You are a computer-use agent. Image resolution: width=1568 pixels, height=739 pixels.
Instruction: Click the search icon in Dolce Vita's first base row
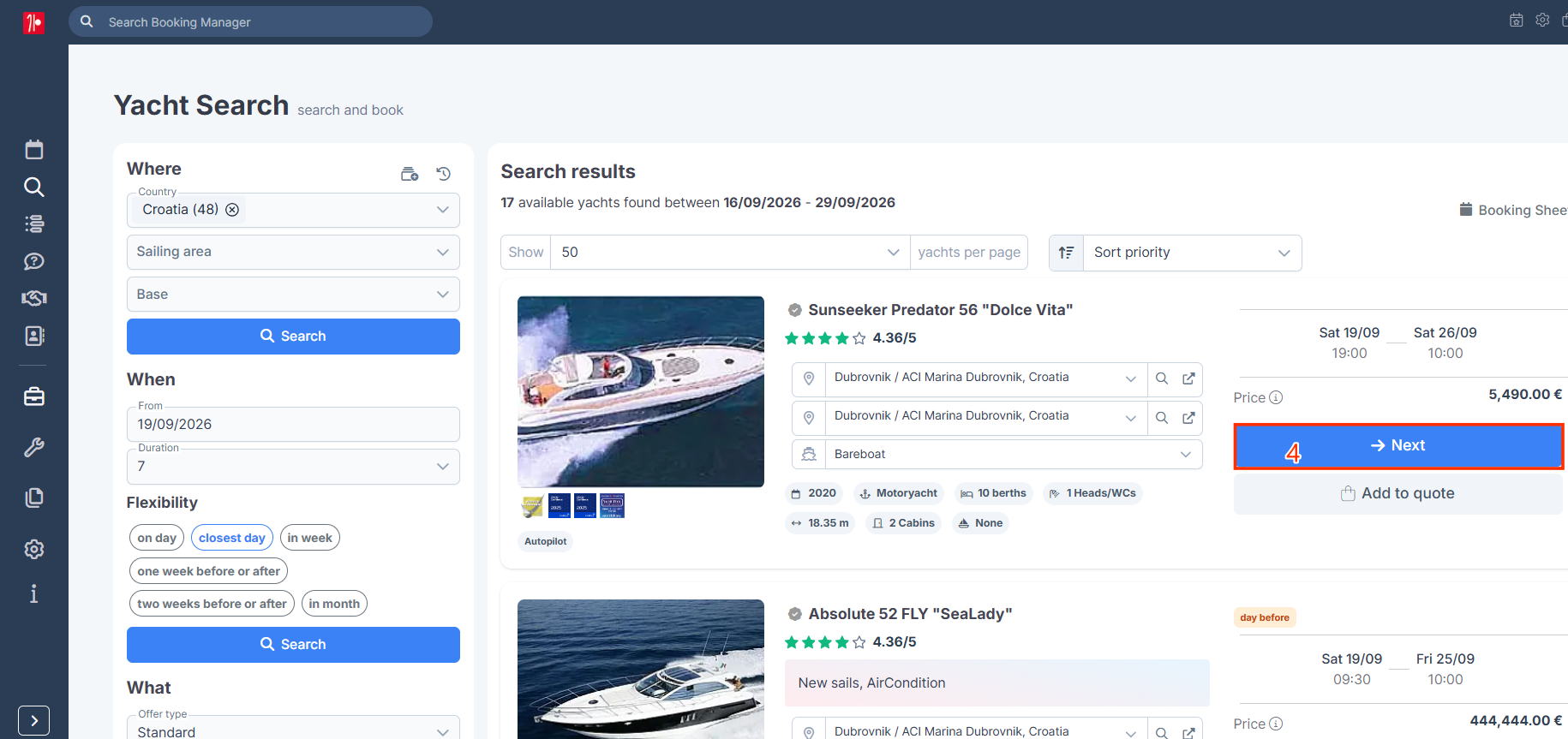click(x=1162, y=378)
